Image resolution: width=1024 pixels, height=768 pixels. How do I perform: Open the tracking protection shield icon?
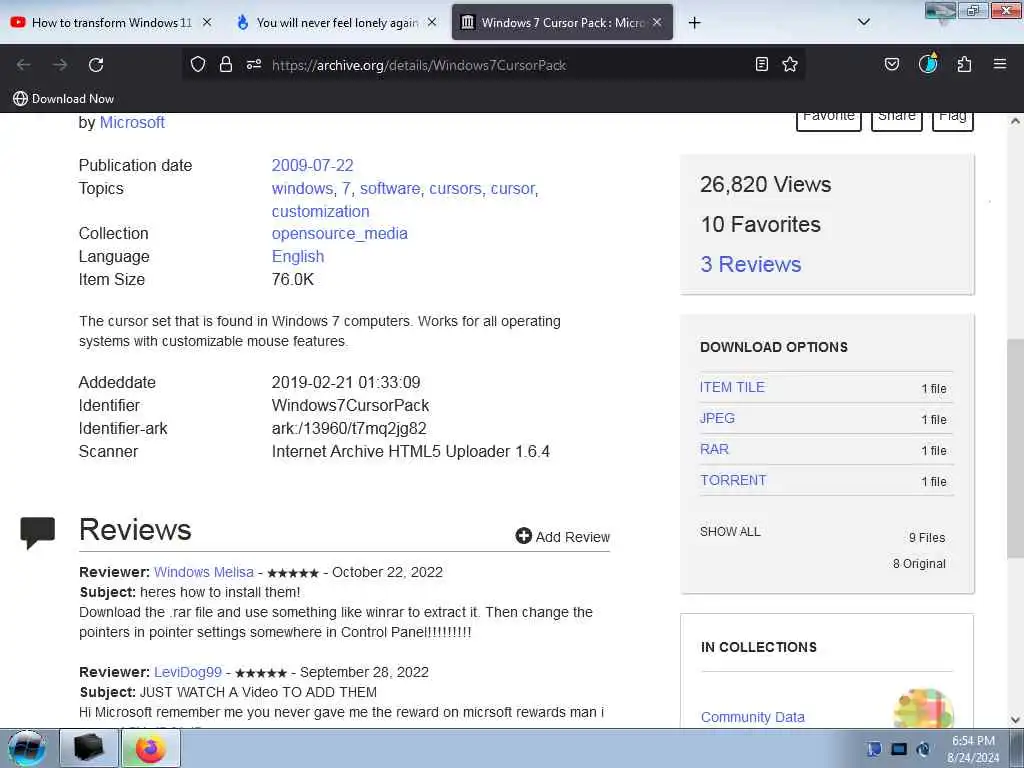[198, 64]
